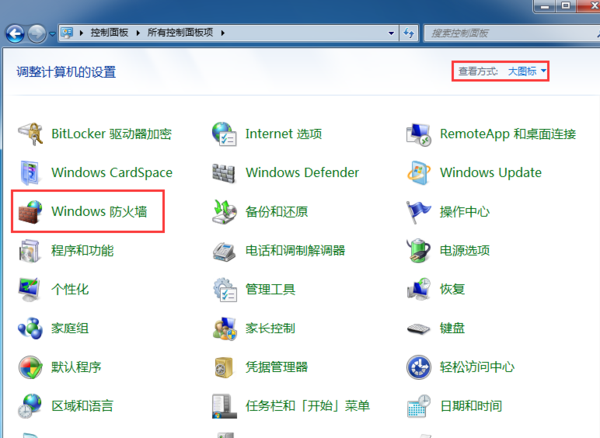Click 所有控制面板项 in the breadcrumb

pos(180,33)
